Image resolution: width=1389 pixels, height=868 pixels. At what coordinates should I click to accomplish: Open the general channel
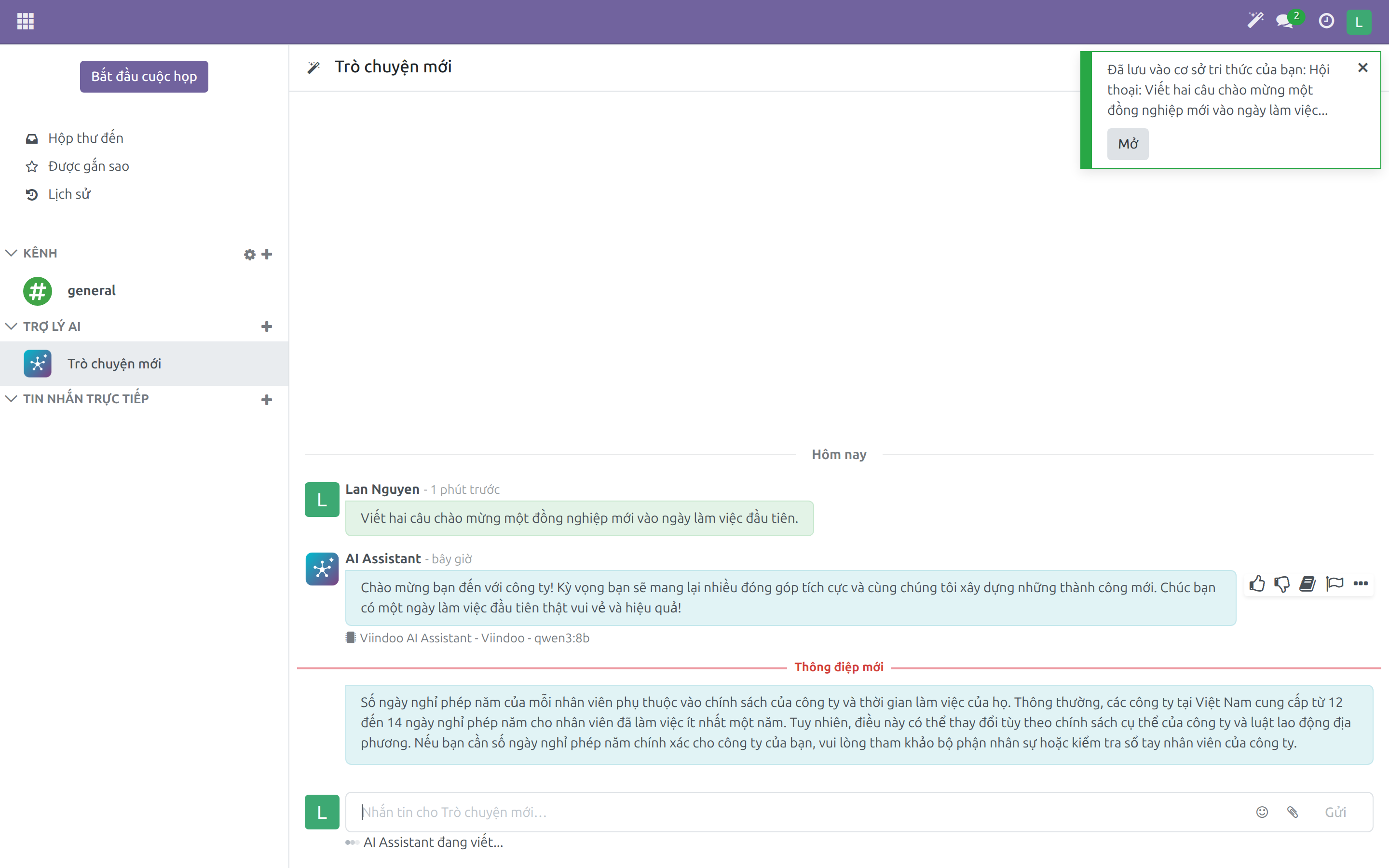coord(144,291)
